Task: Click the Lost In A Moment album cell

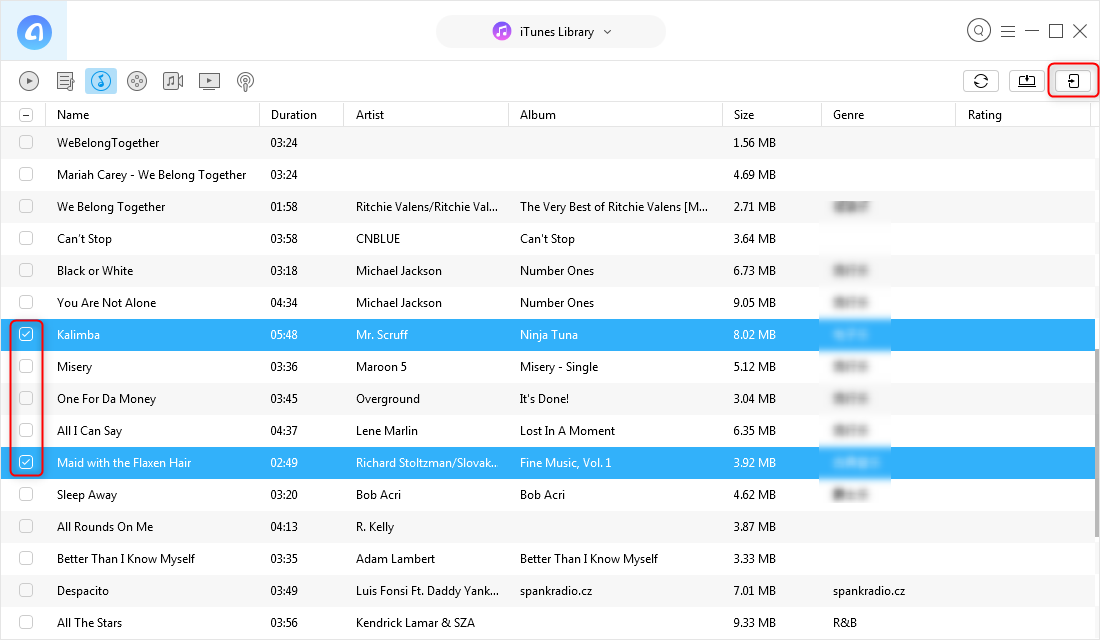Action: (x=568, y=431)
